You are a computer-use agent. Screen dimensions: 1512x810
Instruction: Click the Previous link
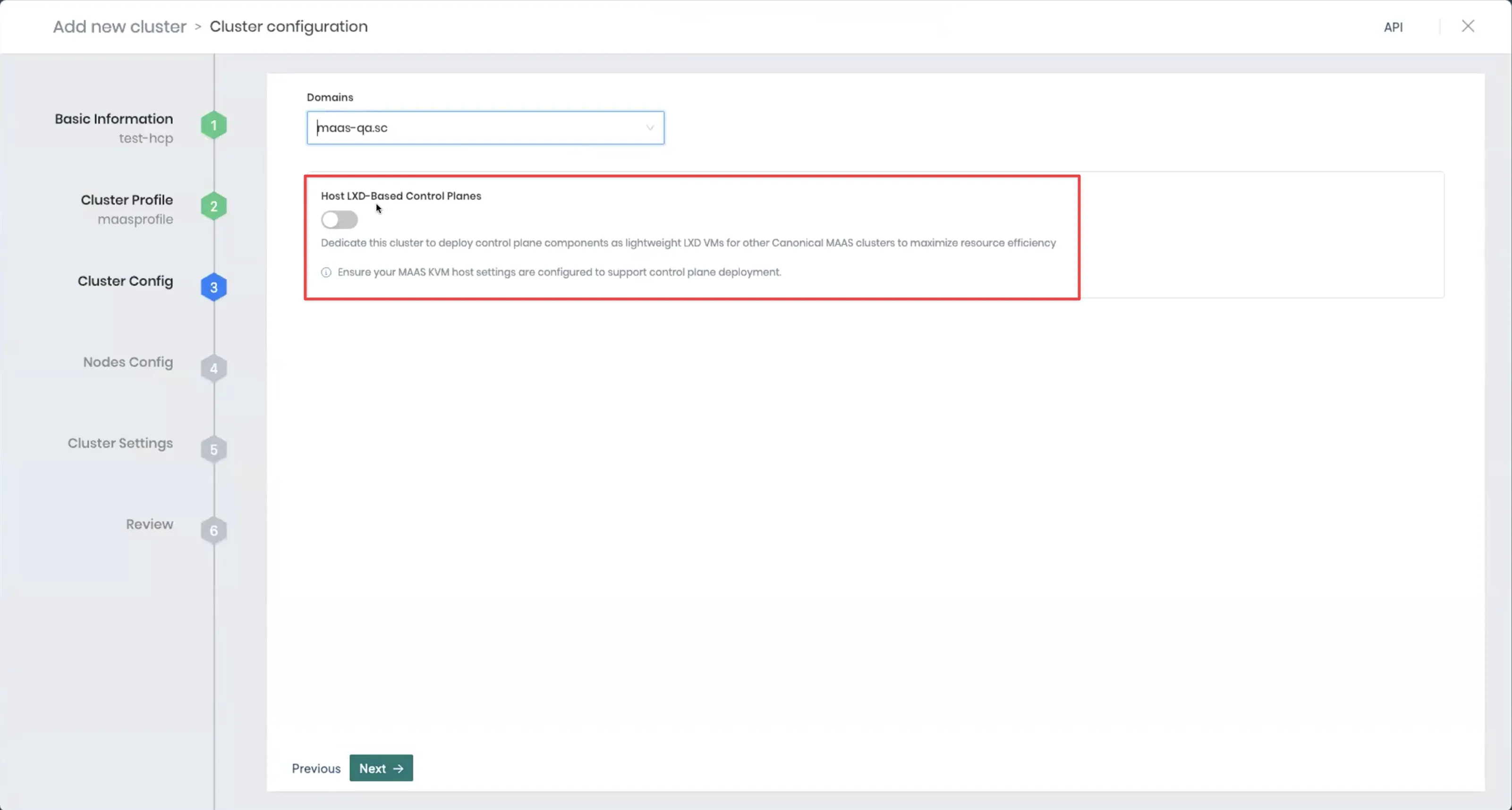[316, 768]
